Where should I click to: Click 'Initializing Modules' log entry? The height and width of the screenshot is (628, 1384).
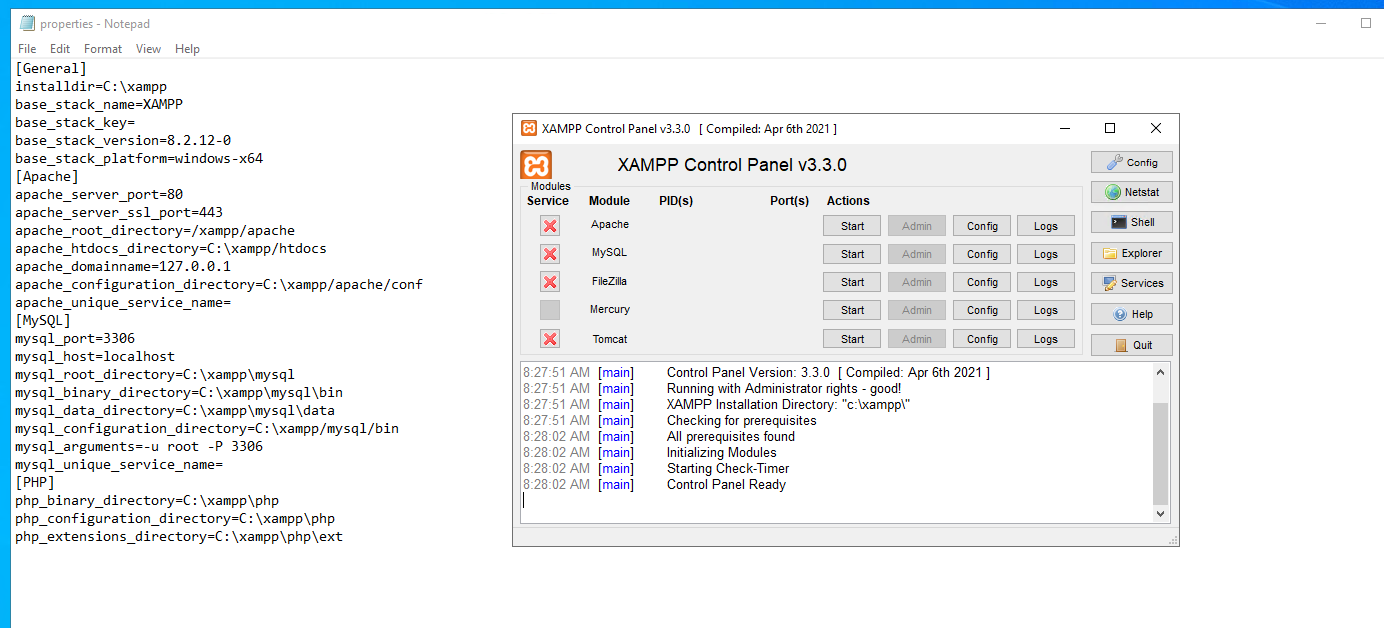(x=722, y=453)
